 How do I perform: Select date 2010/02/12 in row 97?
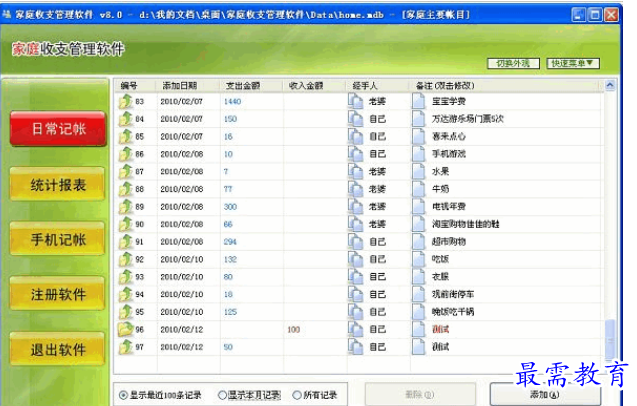point(182,347)
